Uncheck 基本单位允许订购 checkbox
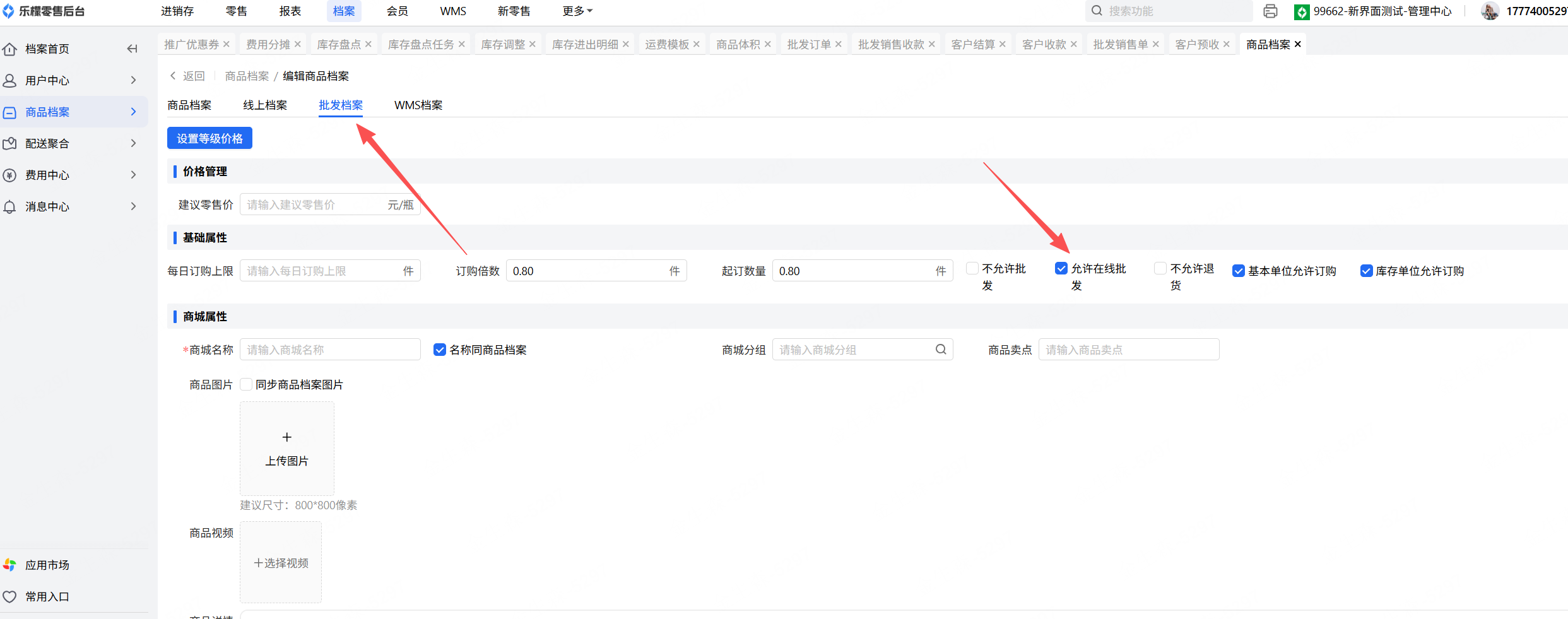The width and height of the screenshot is (1568, 619). [1239, 271]
